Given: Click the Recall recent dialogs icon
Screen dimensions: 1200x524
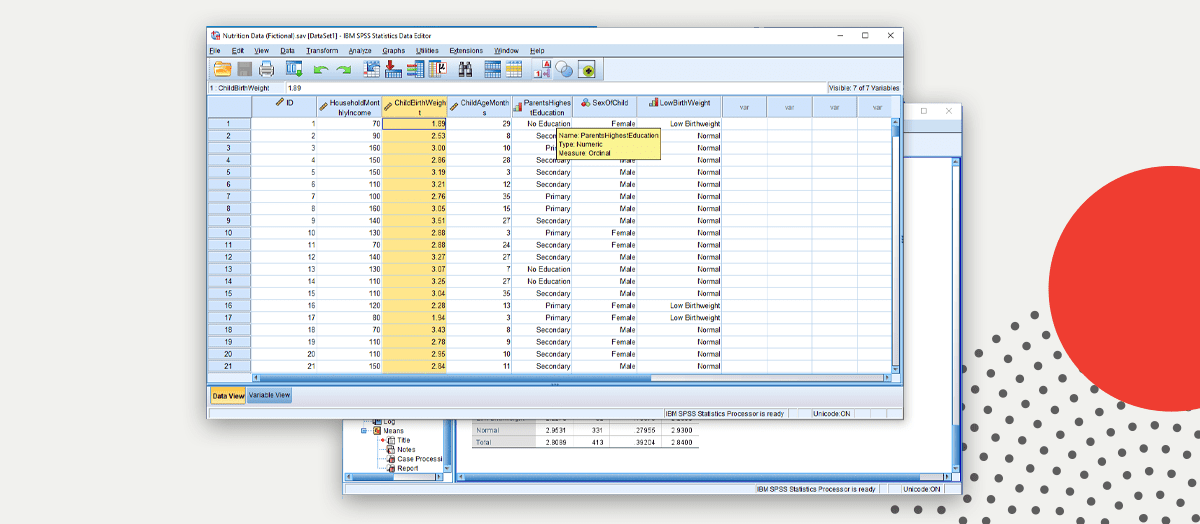Looking at the screenshot, I should click(295, 69).
